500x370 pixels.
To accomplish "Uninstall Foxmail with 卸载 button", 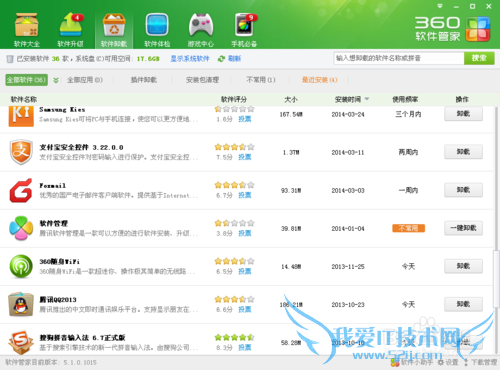I will (x=463, y=190).
